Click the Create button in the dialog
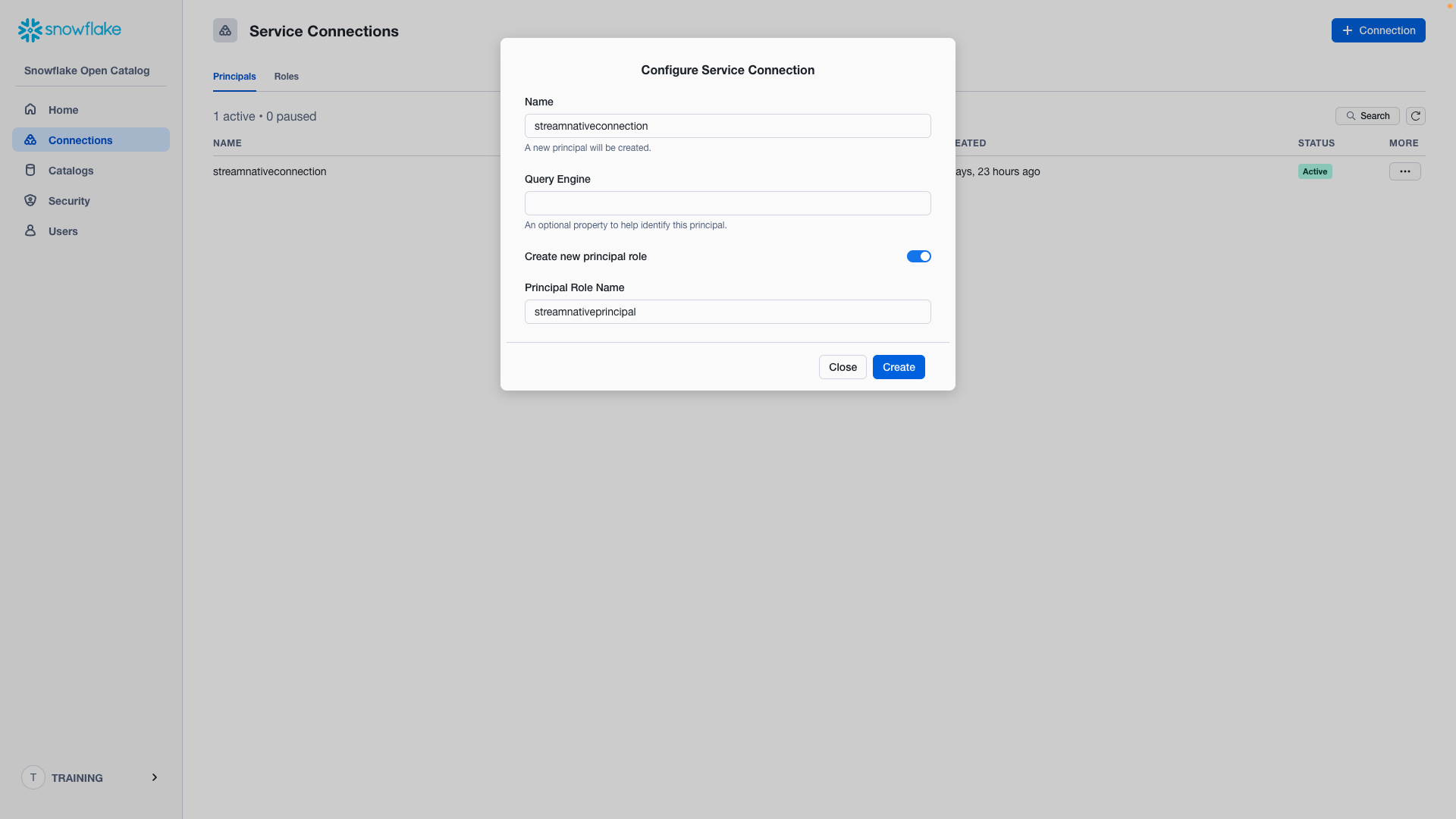This screenshot has width=1456, height=819. [x=899, y=366]
